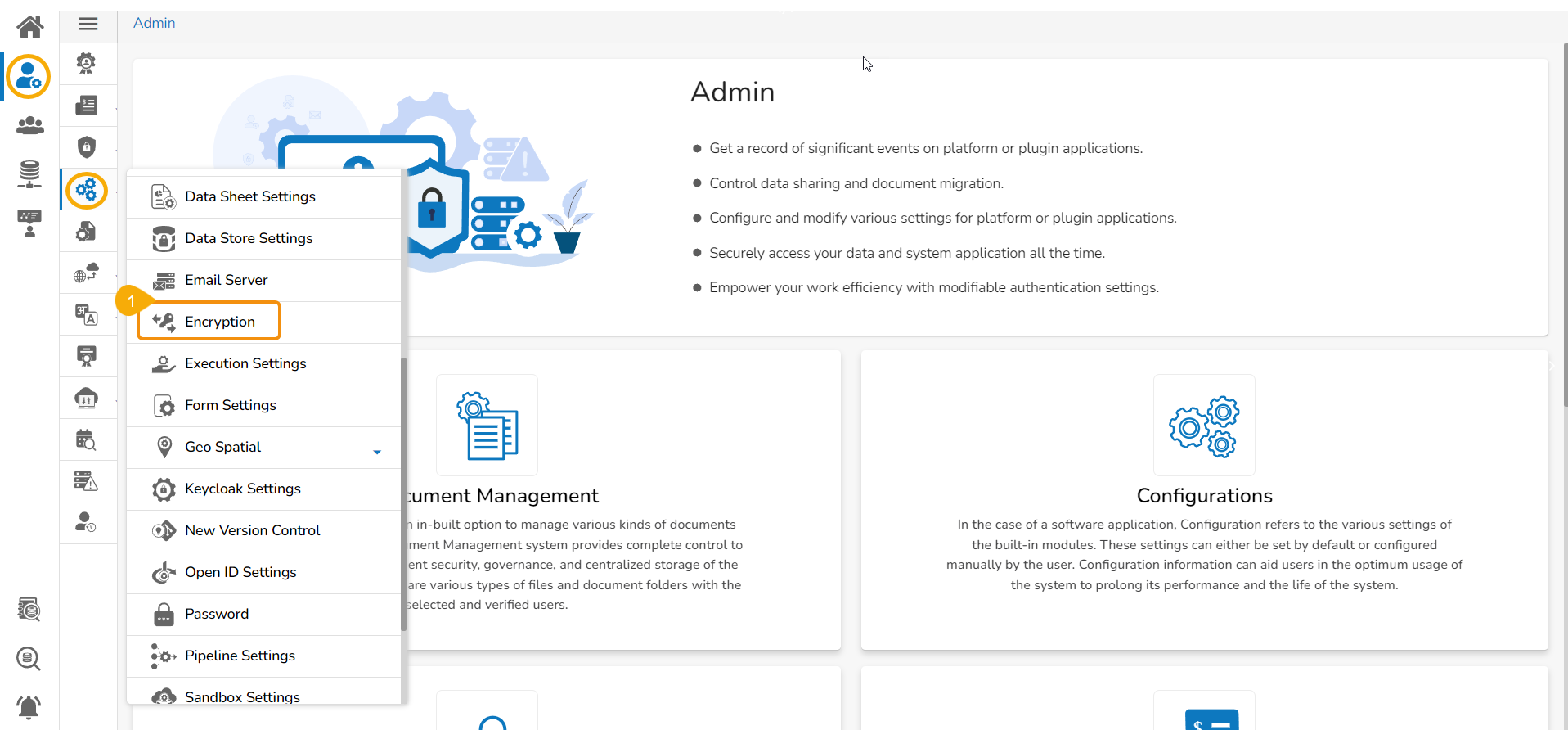This screenshot has height=730, width=1568.
Task: Open the database magnifier search icon
Action: [x=29, y=659]
